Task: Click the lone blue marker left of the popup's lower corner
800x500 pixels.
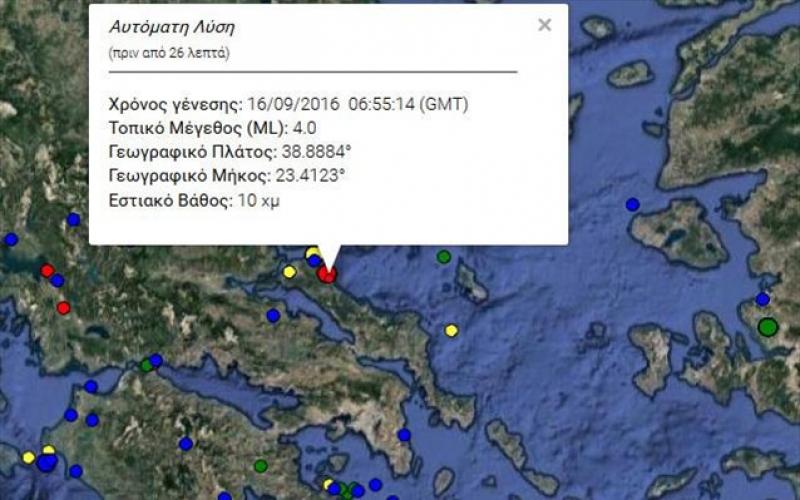Action: pyautogui.click(x=73, y=220)
